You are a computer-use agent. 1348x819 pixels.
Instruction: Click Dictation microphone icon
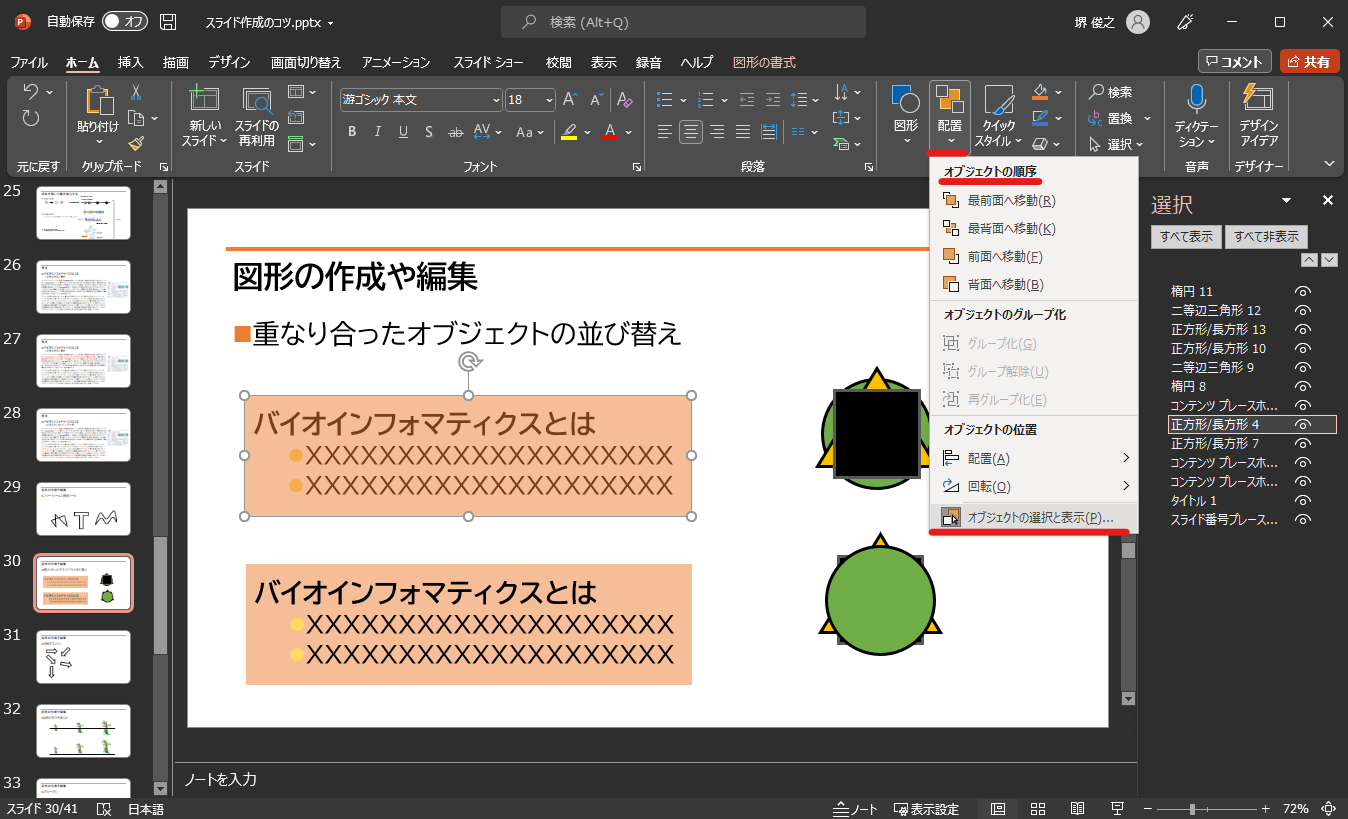(x=1196, y=100)
